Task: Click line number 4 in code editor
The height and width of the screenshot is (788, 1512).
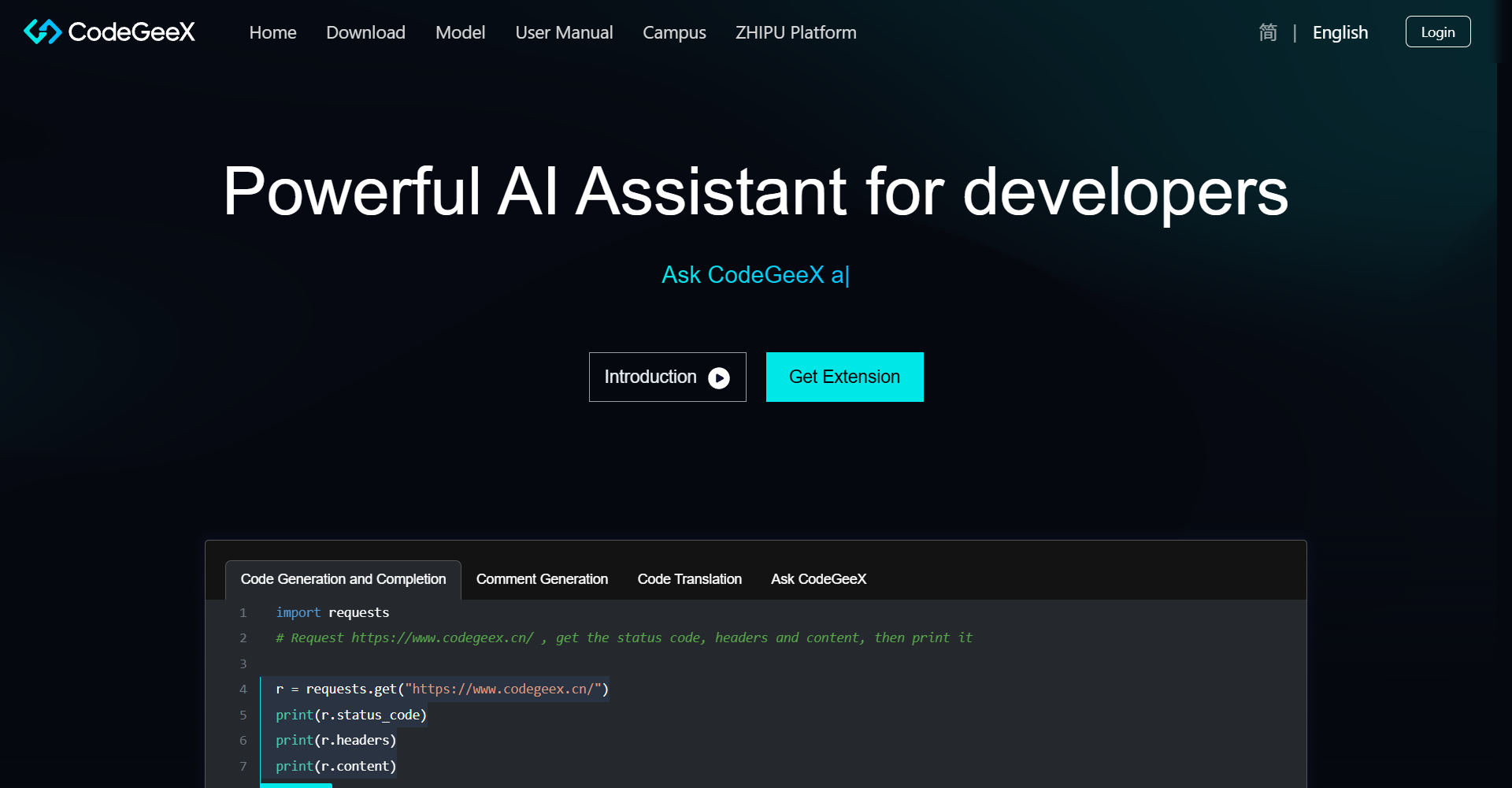Action: 243,689
